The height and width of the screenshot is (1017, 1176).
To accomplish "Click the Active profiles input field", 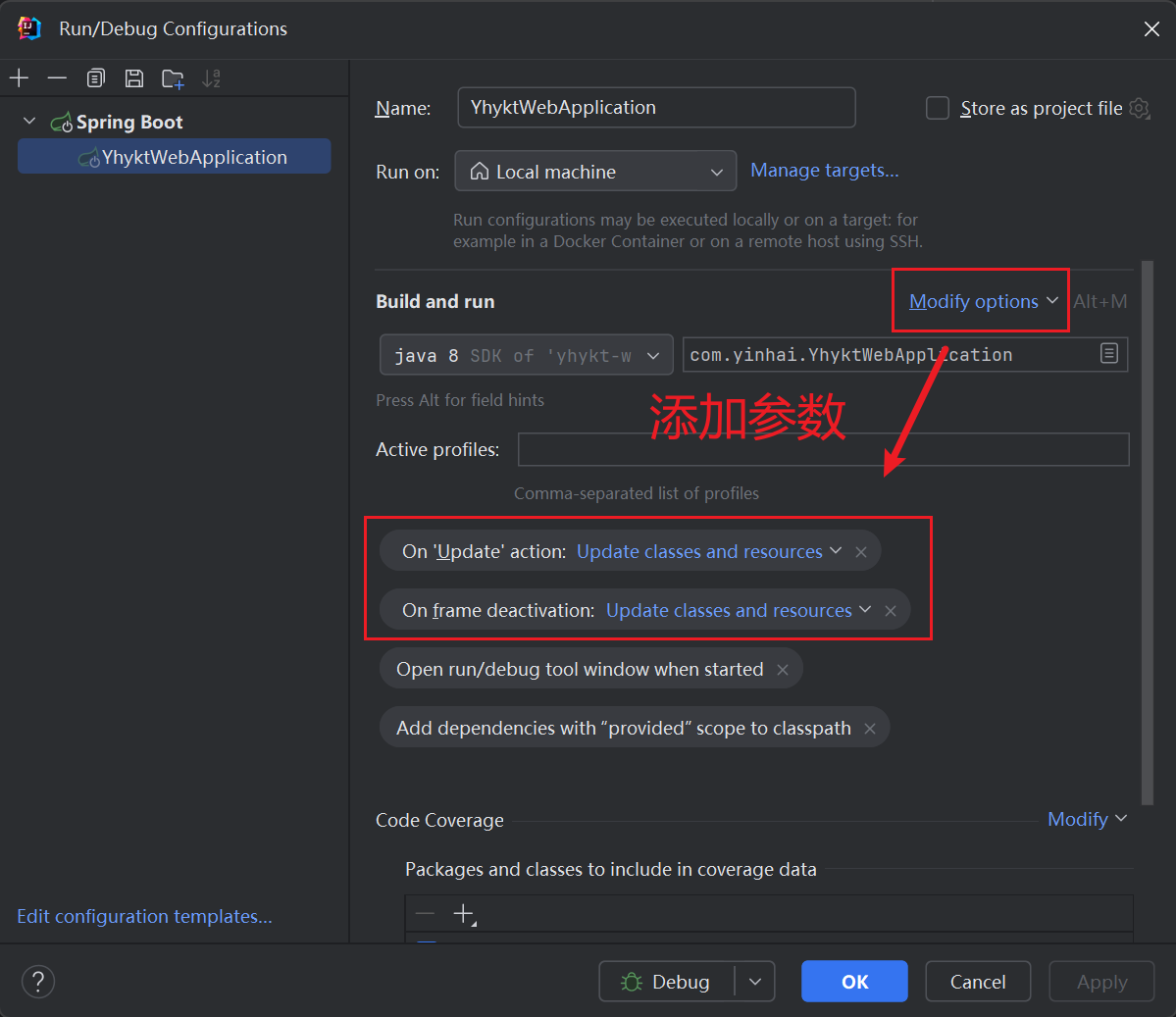I will click(824, 449).
